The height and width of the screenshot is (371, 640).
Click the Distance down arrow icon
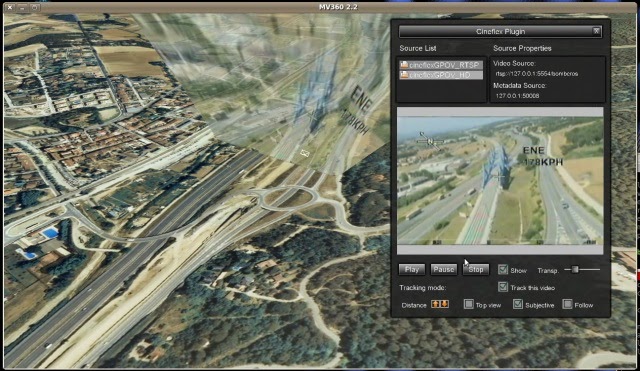click(444, 304)
